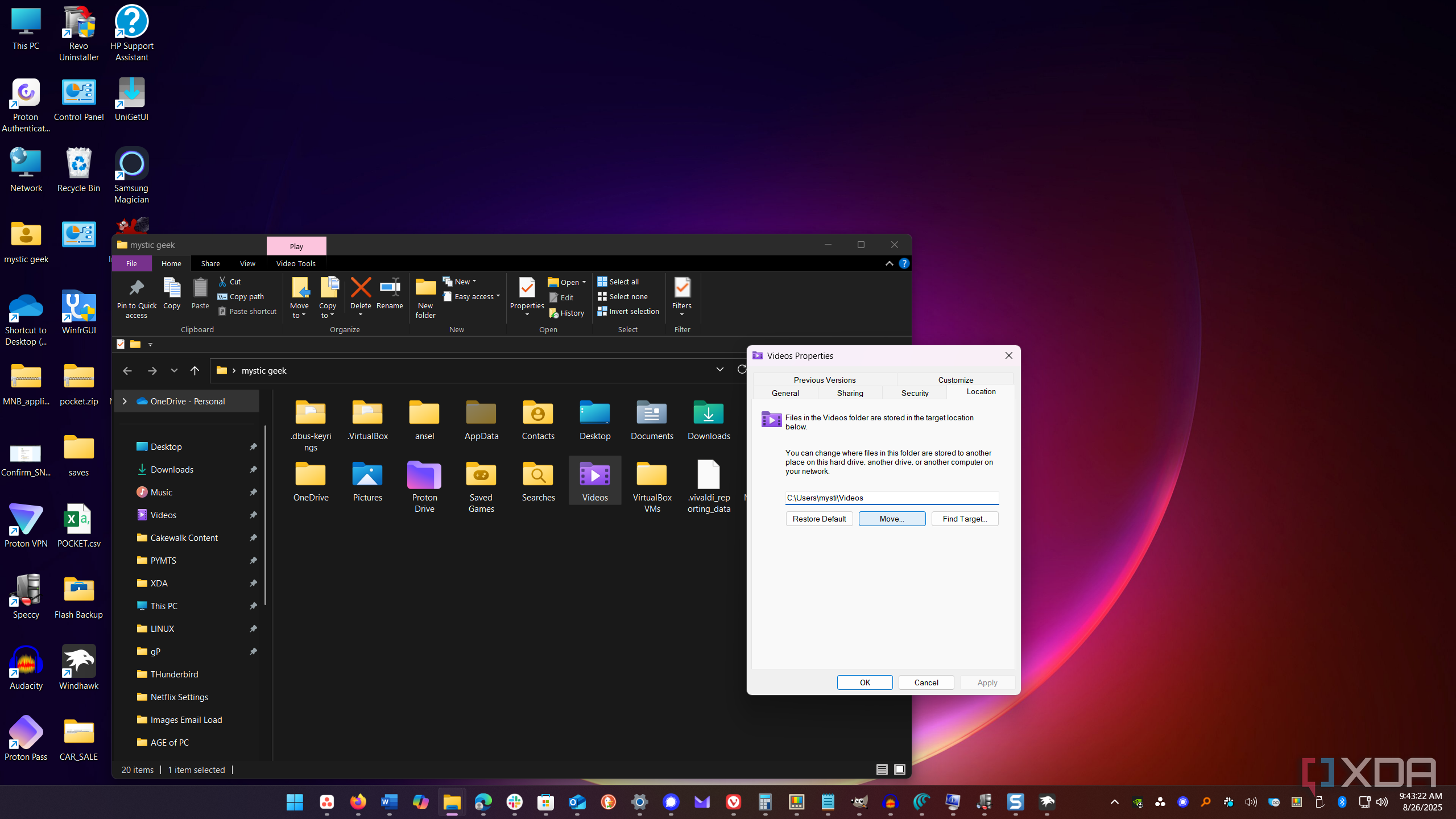Click the Find Target button
The image size is (1456, 819).
pyautogui.click(x=965, y=519)
